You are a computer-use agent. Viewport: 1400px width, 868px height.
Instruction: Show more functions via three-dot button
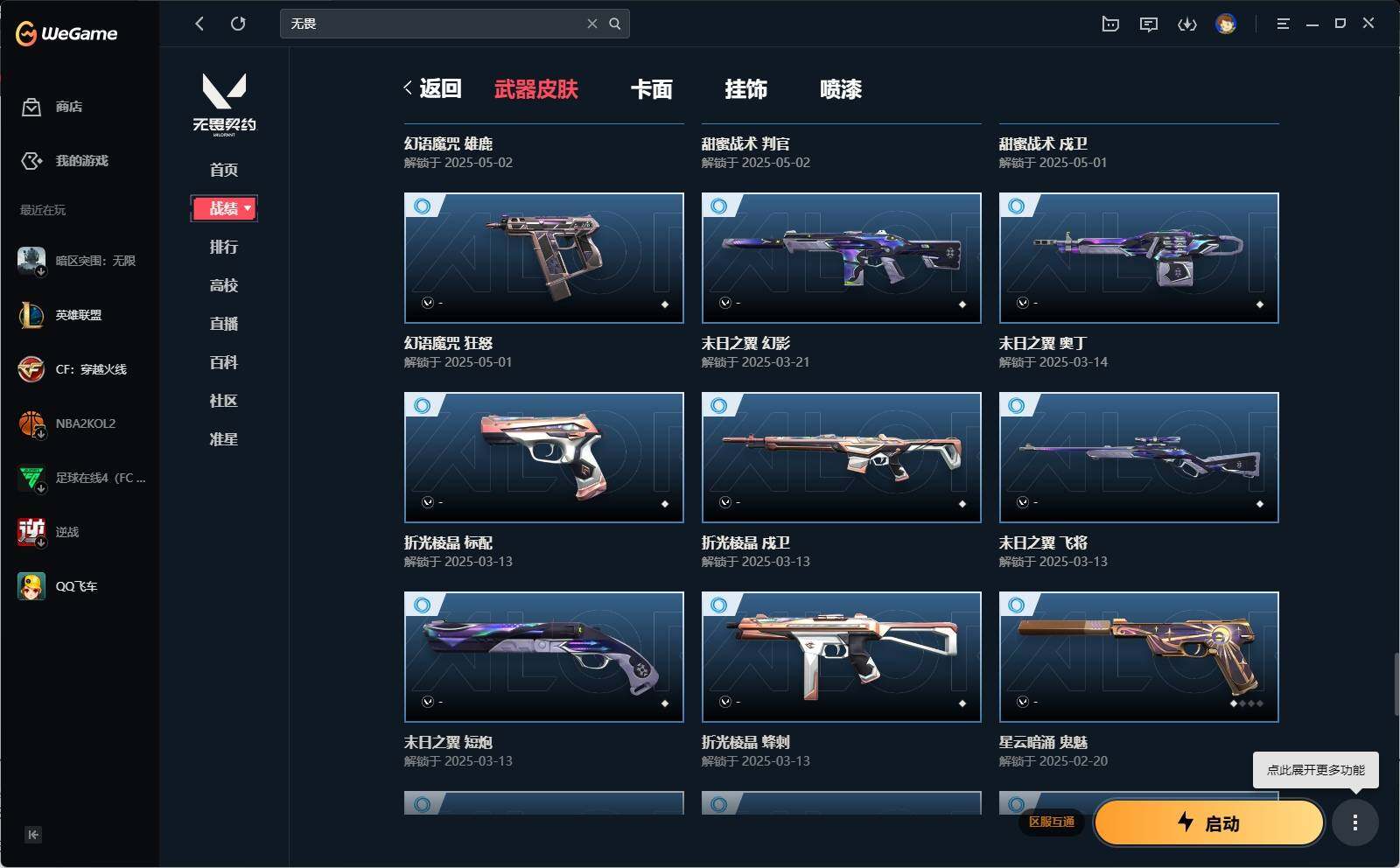tap(1355, 822)
